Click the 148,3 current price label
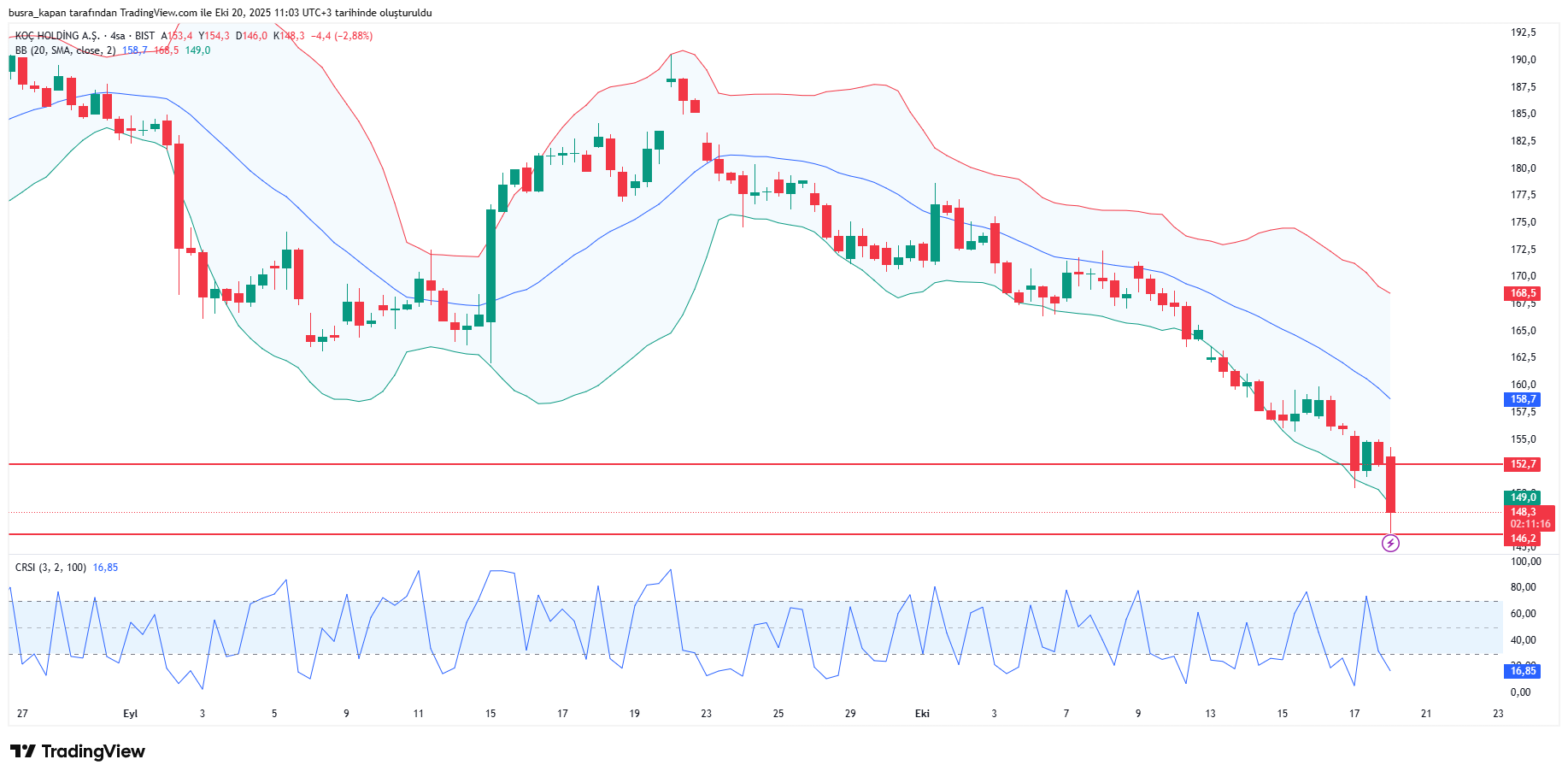Screen dimensions: 1568x777 pyautogui.click(x=1523, y=512)
